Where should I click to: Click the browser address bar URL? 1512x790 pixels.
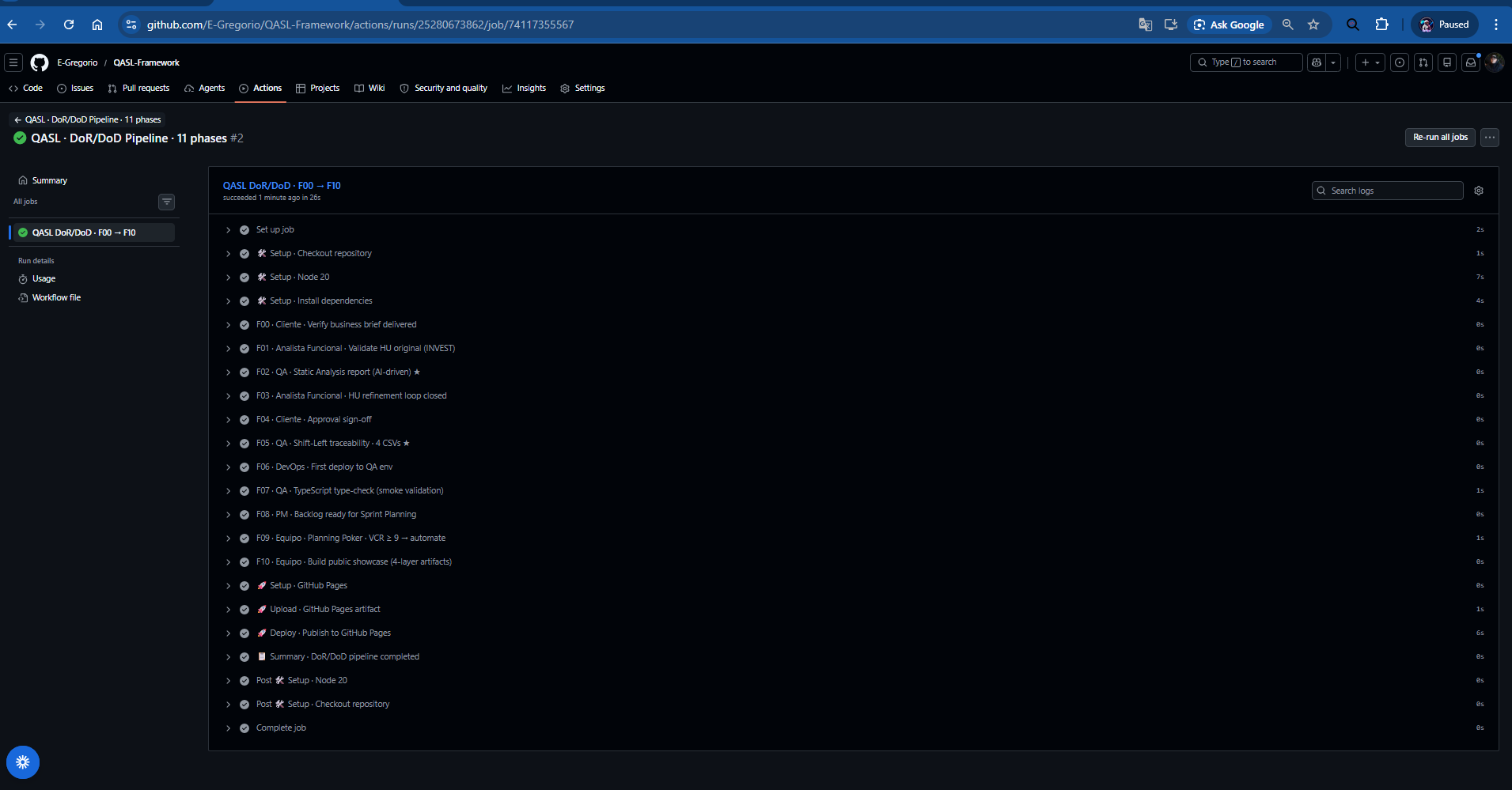360,25
